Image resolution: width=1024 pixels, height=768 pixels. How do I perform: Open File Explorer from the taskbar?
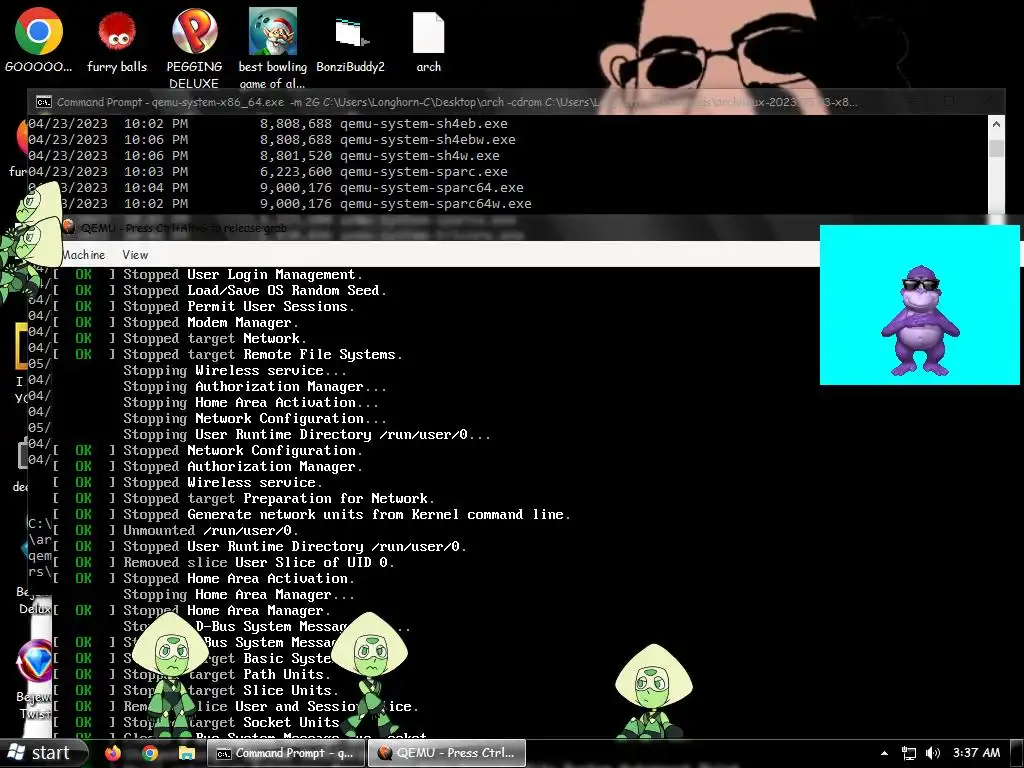(x=187, y=753)
